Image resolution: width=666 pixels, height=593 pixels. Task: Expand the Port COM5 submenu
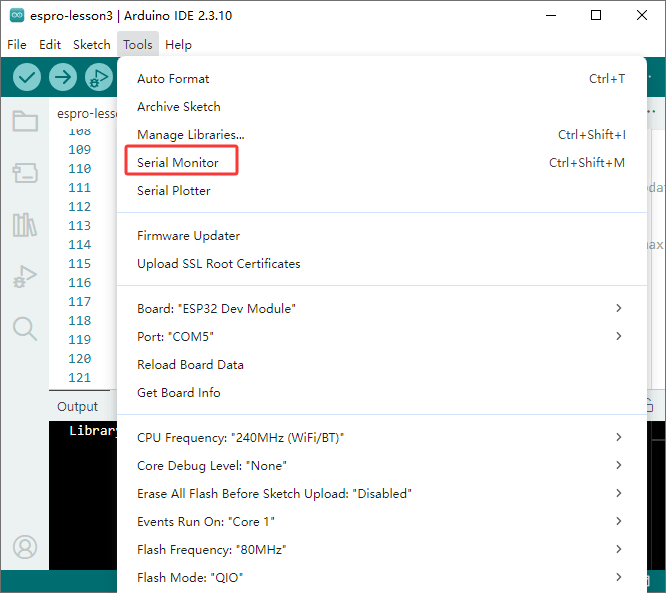coord(381,336)
